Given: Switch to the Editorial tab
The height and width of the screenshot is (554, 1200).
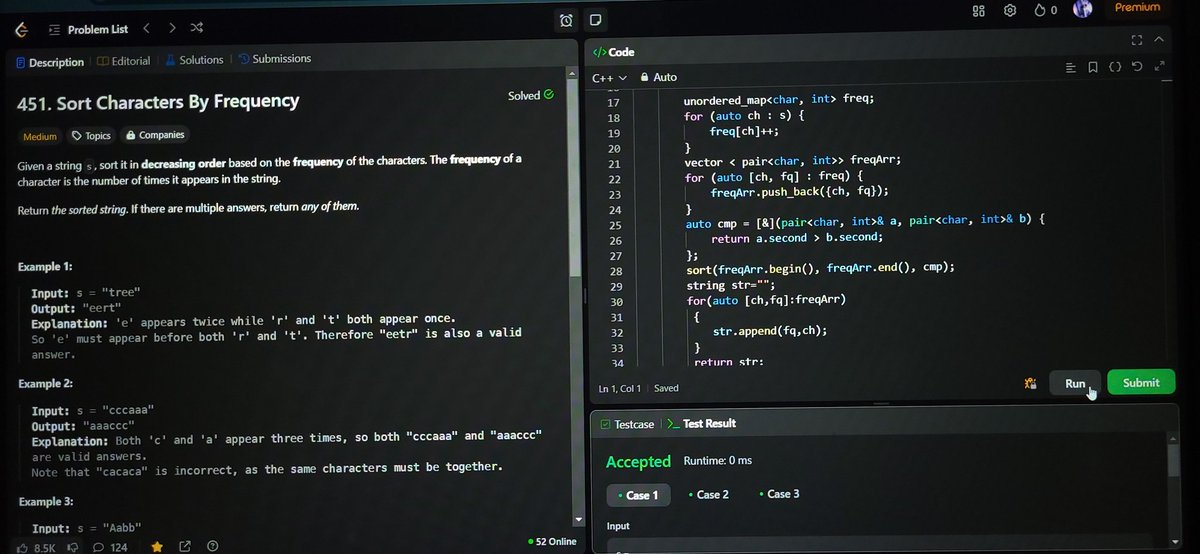Looking at the screenshot, I should tap(124, 61).
